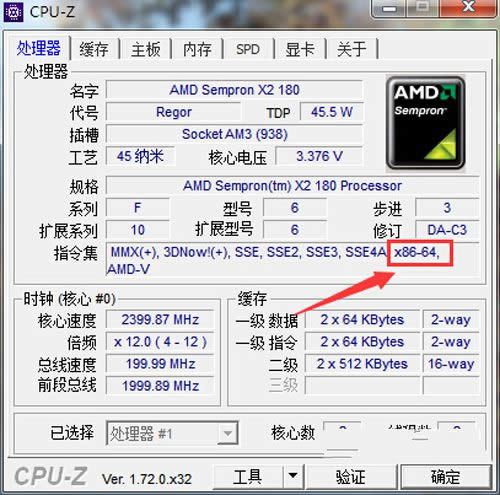
Task: Click the AMD-V instruction text
Action: (129, 269)
